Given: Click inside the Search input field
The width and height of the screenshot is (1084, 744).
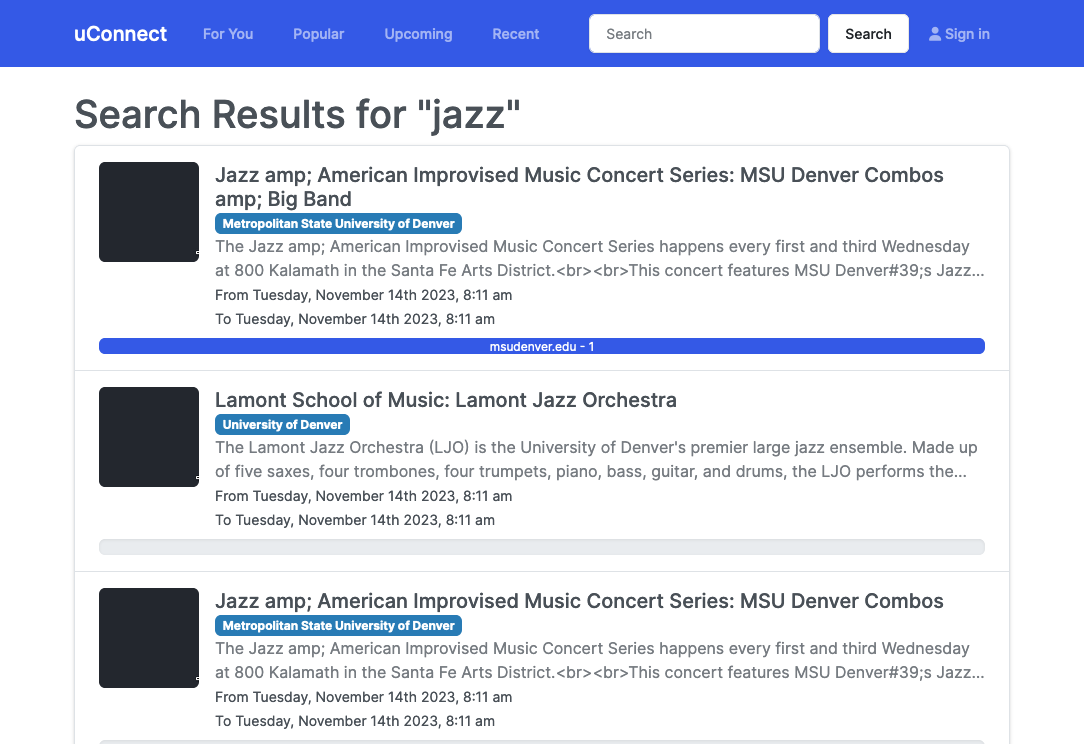Looking at the screenshot, I should pyautogui.click(x=704, y=33).
